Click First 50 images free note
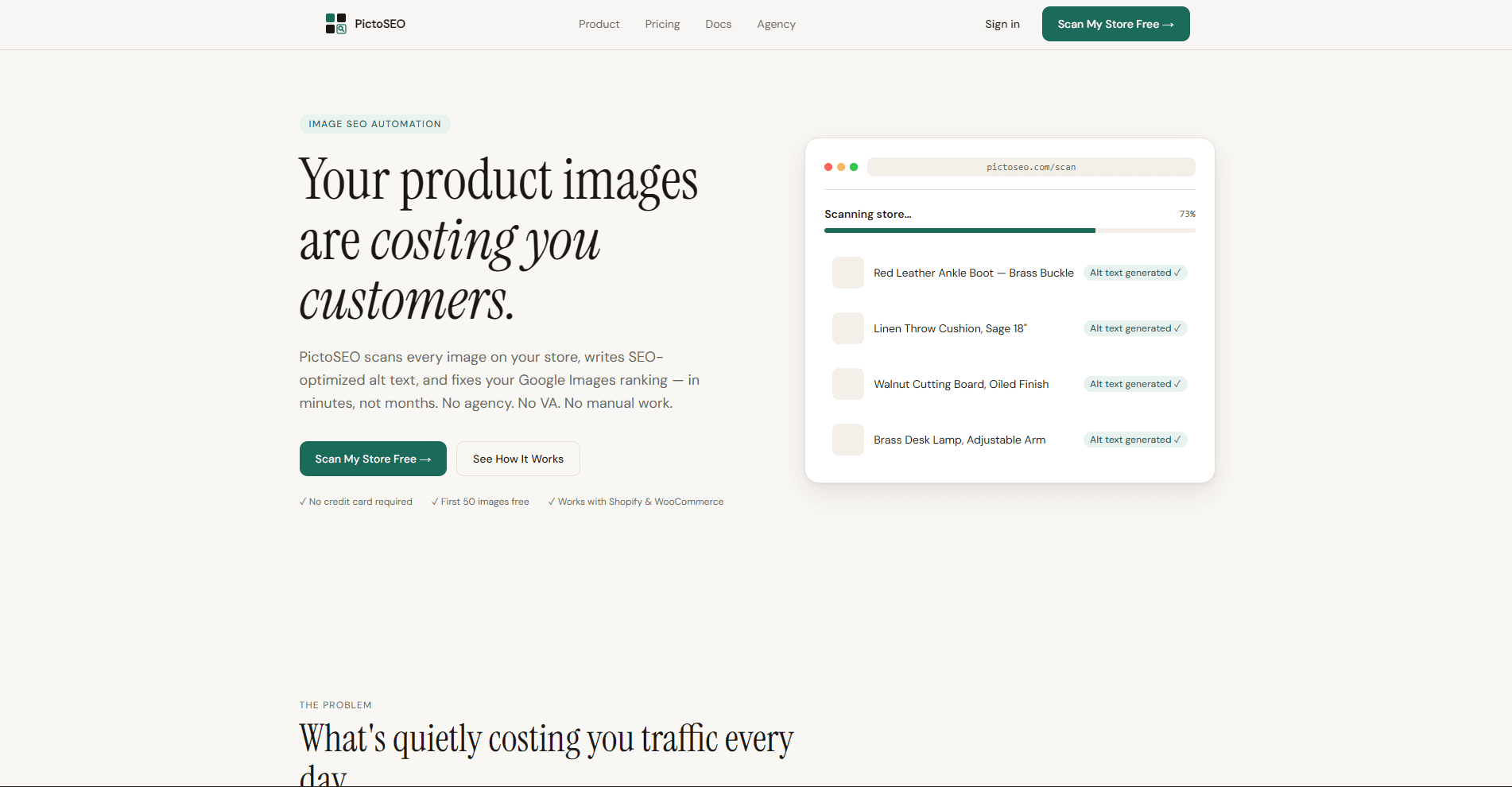The image size is (1512, 787). click(480, 502)
